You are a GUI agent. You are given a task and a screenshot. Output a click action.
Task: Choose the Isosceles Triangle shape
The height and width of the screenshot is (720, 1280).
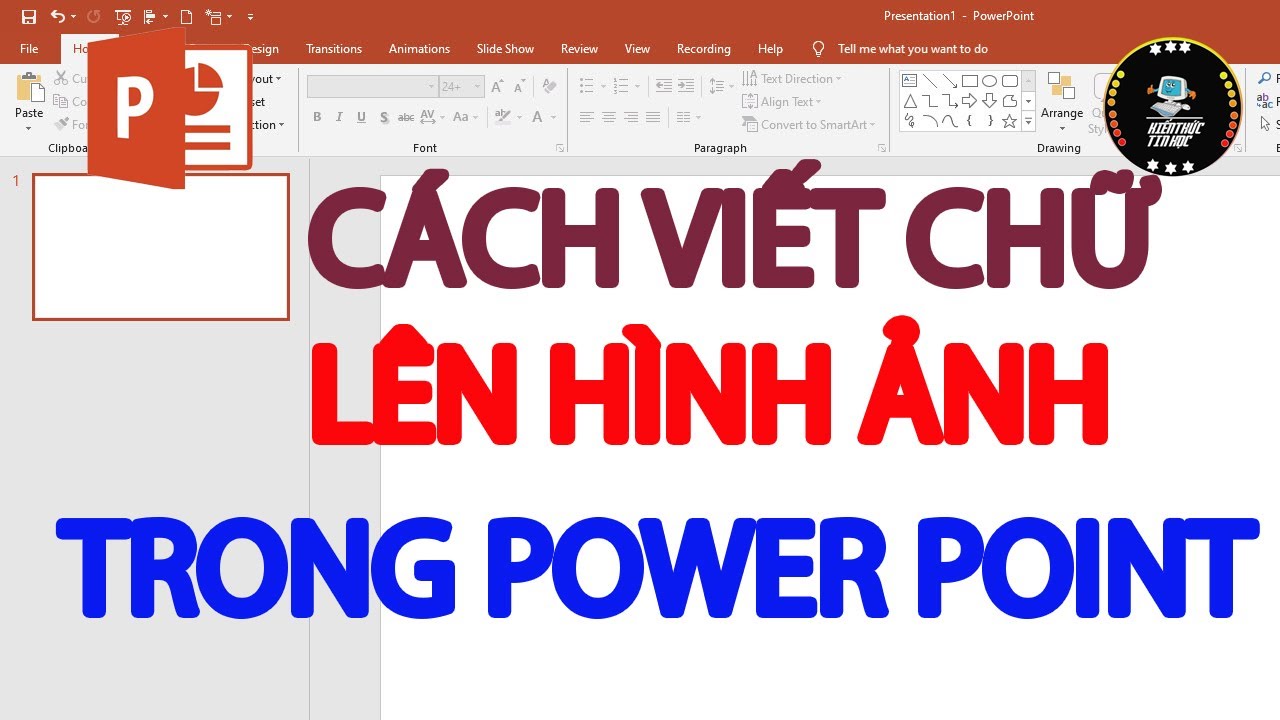[910, 101]
